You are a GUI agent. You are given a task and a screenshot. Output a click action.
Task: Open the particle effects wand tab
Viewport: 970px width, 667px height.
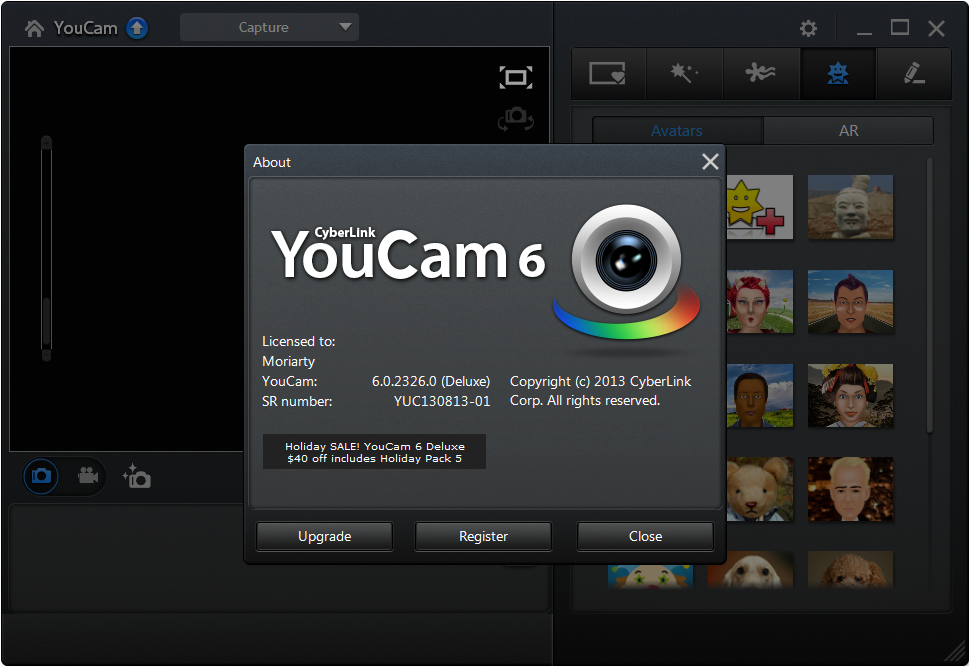684,73
